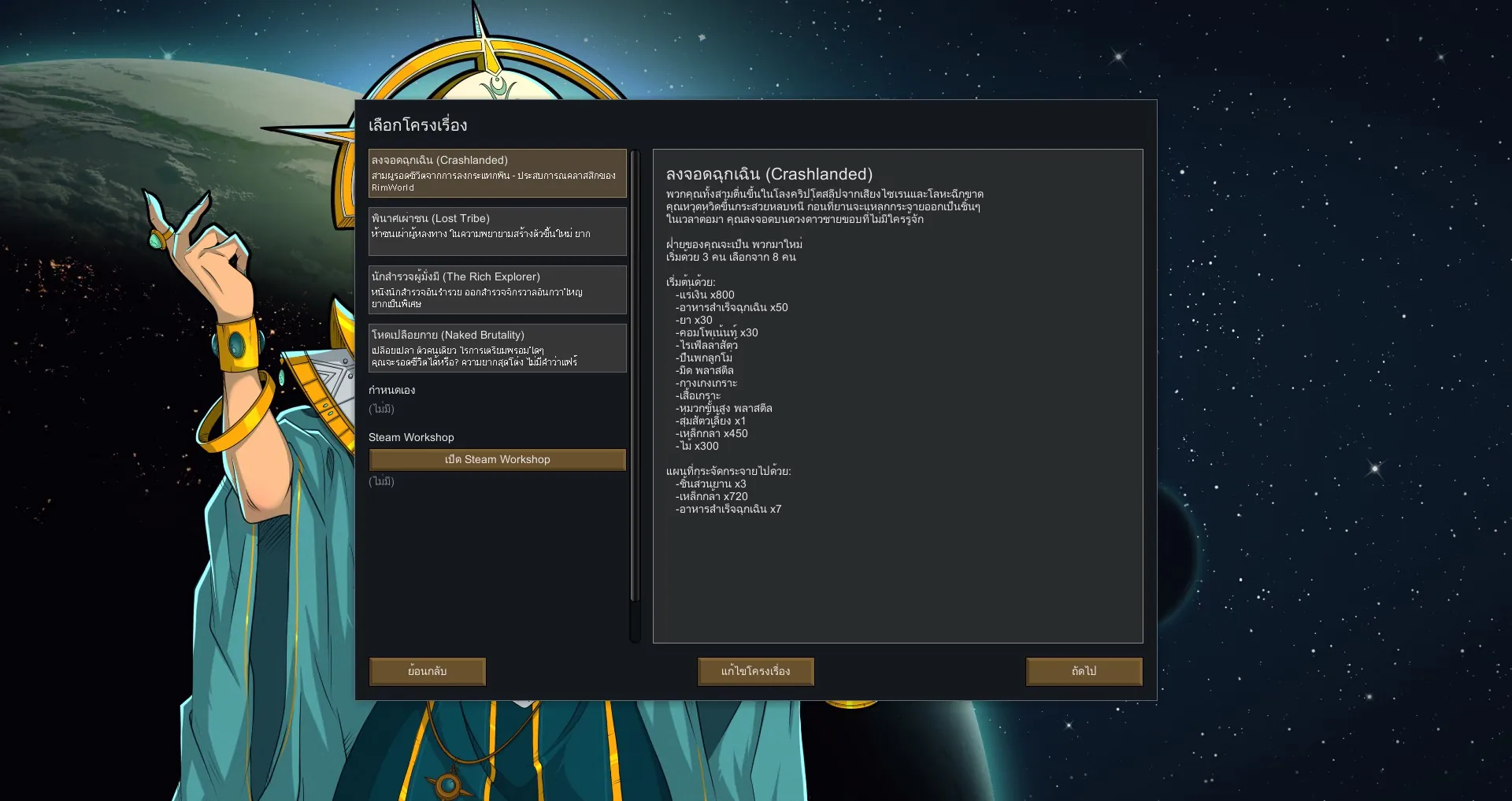Image resolution: width=1512 pixels, height=801 pixels.
Task: Choose The Rich Explorer scenario
Action: click(497, 290)
